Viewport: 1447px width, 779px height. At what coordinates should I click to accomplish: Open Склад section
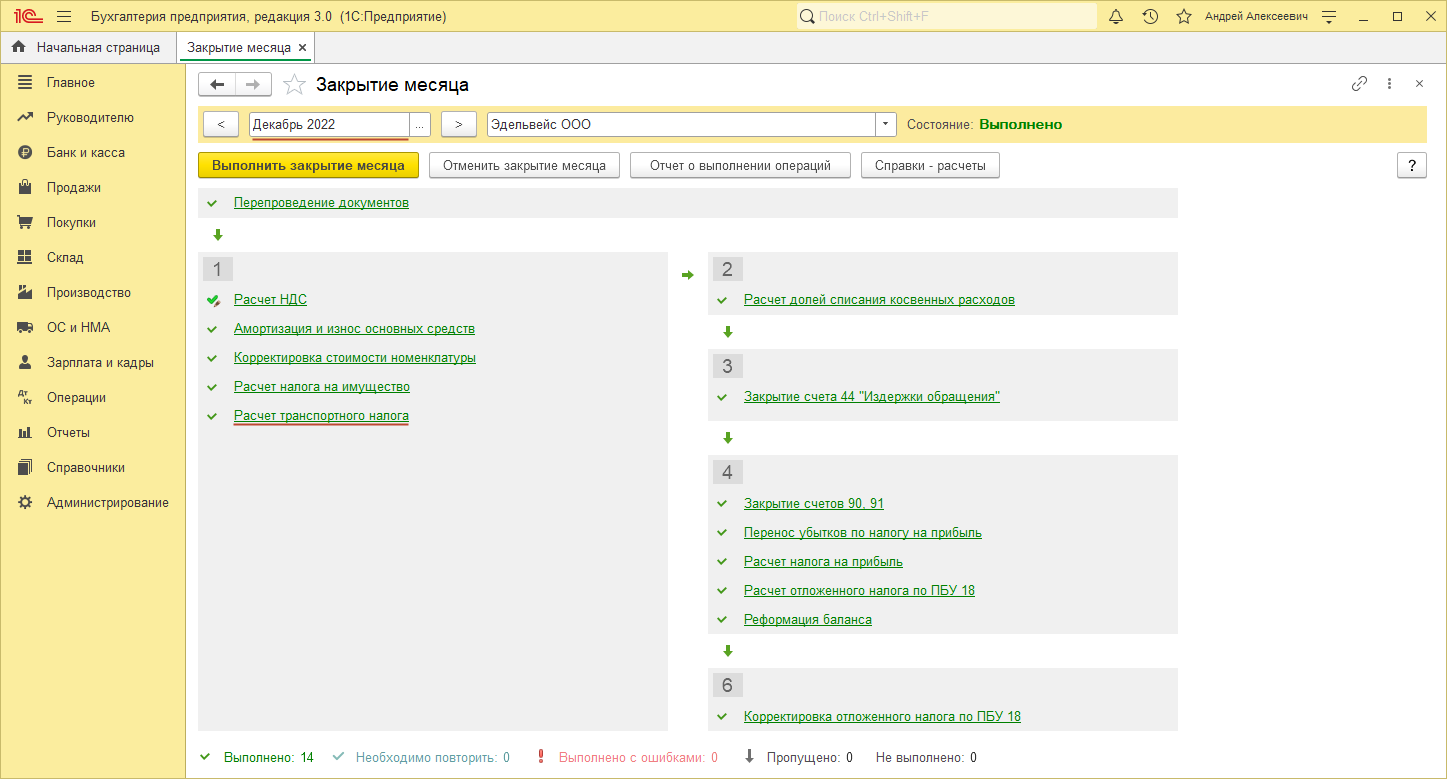pyautogui.click(x=65, y=257)
